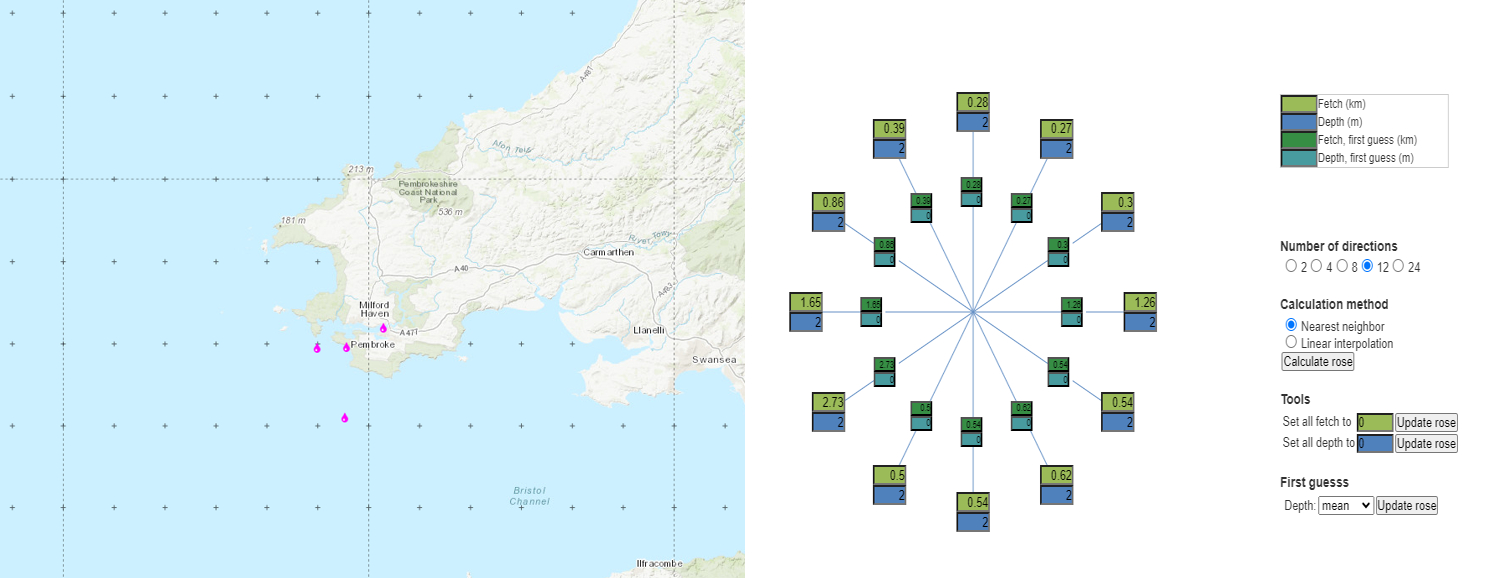
Task: Select the westernmost magenta map marker
Action: click(317, 348)
